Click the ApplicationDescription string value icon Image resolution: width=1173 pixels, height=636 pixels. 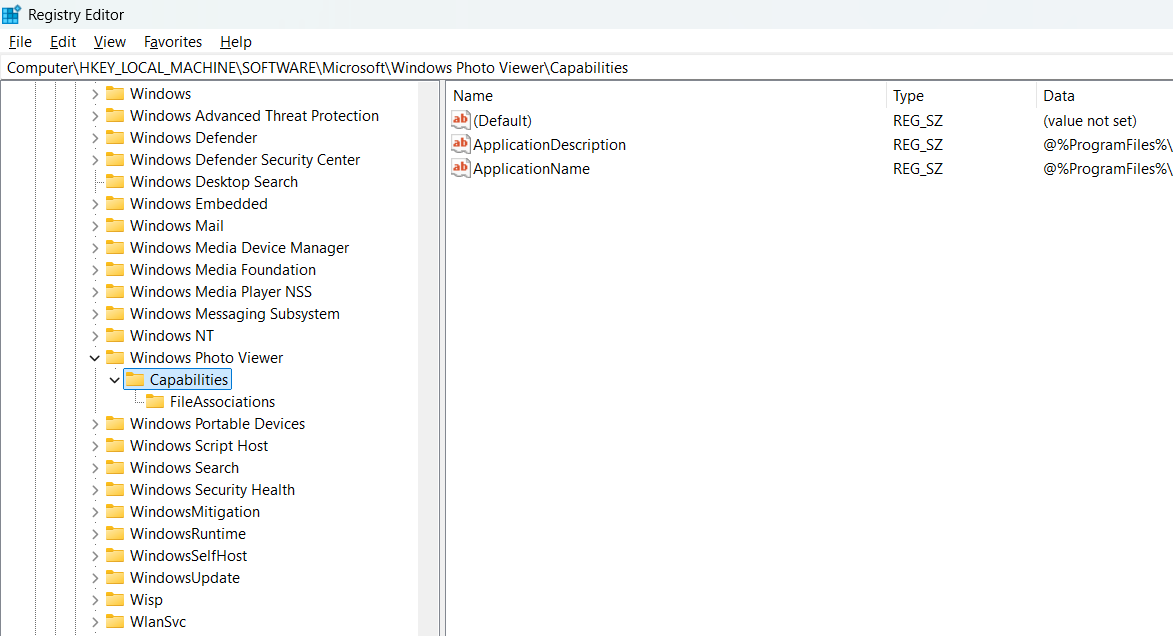[x=461, y=144]
